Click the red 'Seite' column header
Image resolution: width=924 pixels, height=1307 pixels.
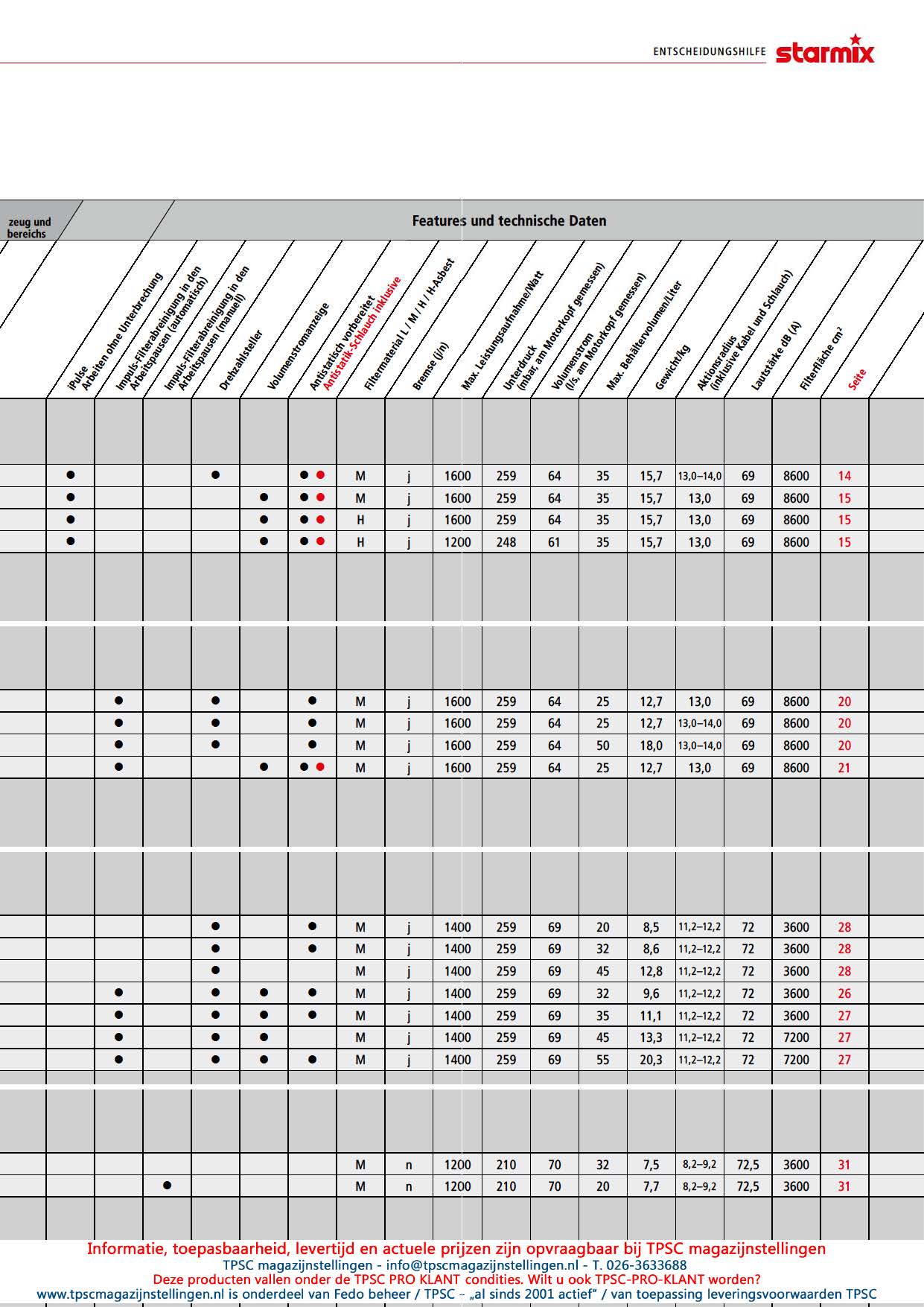pos(858,379)
